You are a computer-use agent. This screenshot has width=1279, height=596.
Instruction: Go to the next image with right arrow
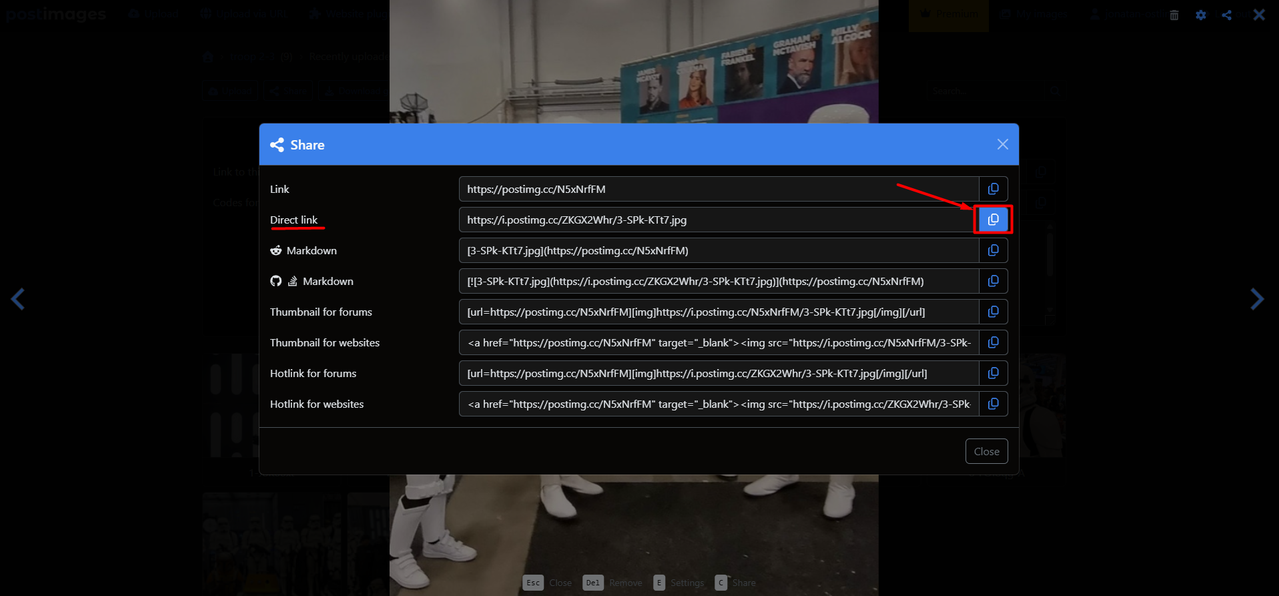(1257, 298)
